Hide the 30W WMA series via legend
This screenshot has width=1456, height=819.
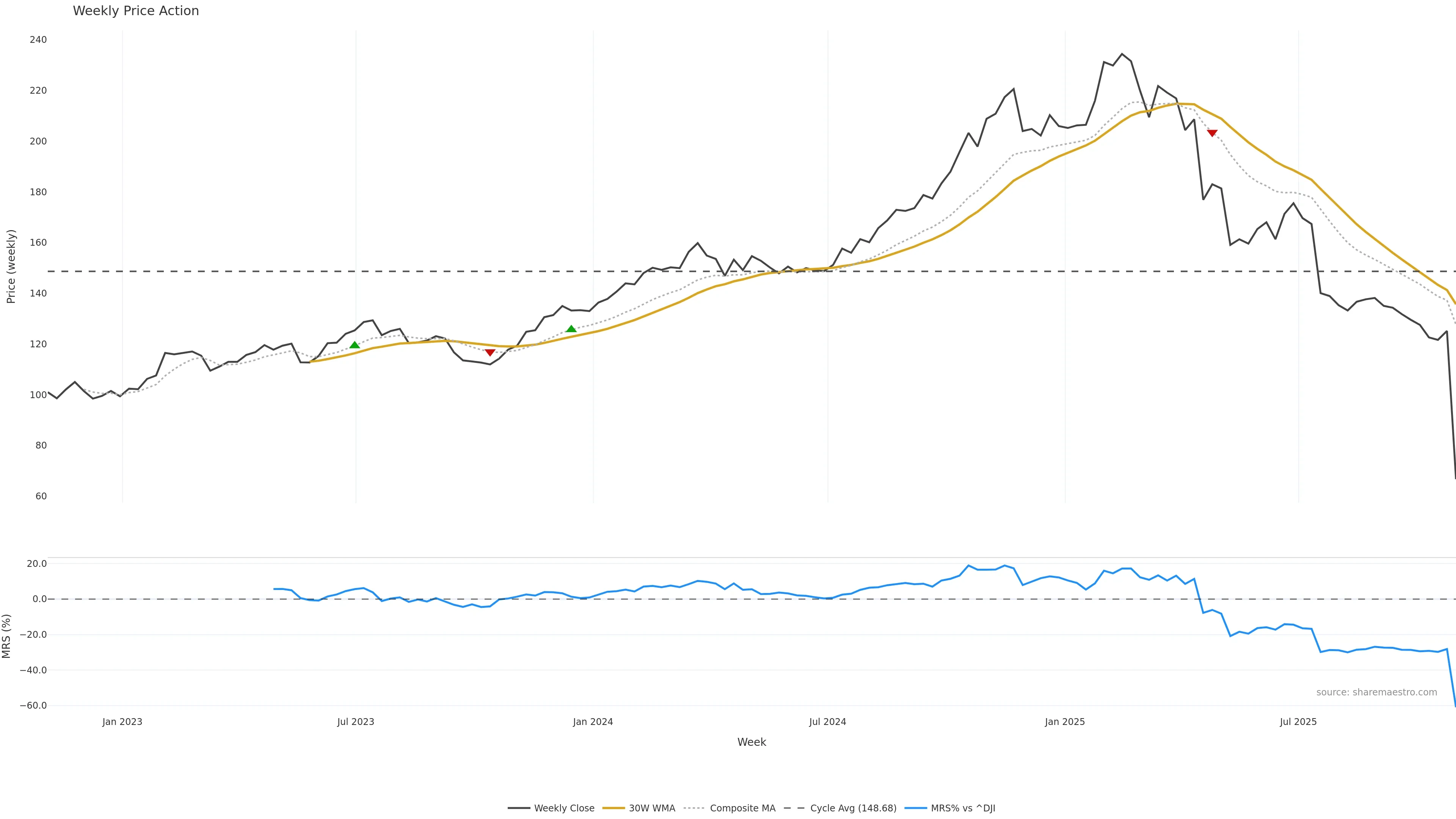(652, 808)
